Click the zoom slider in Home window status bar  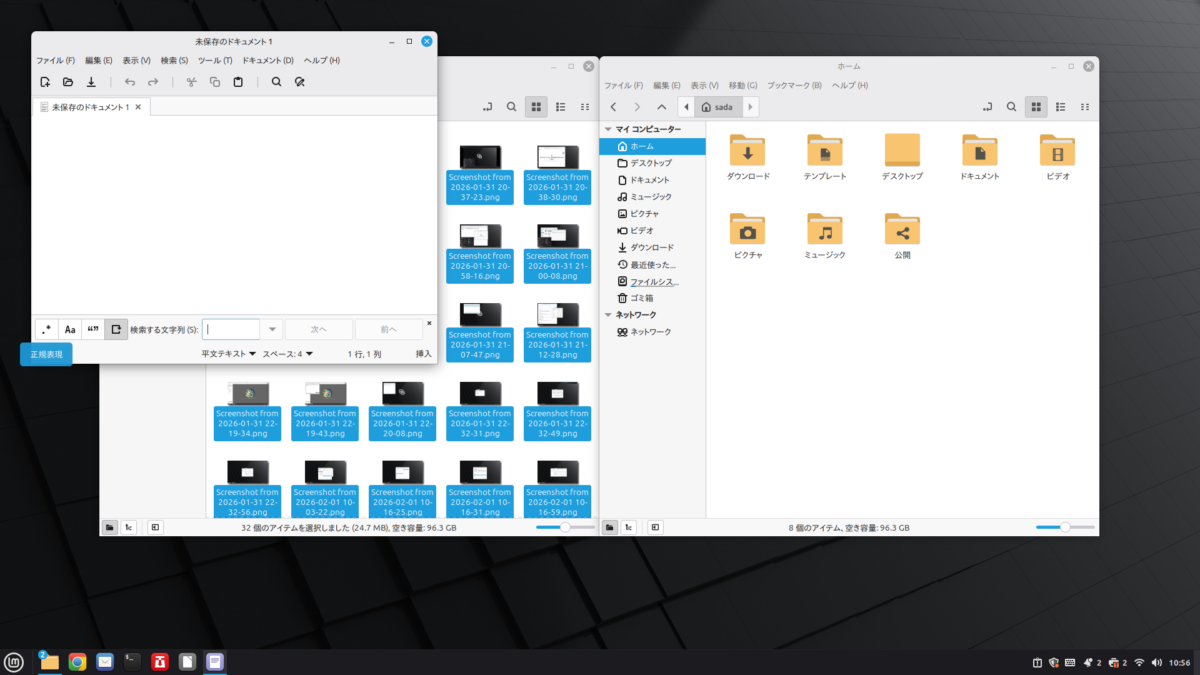click(x=1065, y=527)
